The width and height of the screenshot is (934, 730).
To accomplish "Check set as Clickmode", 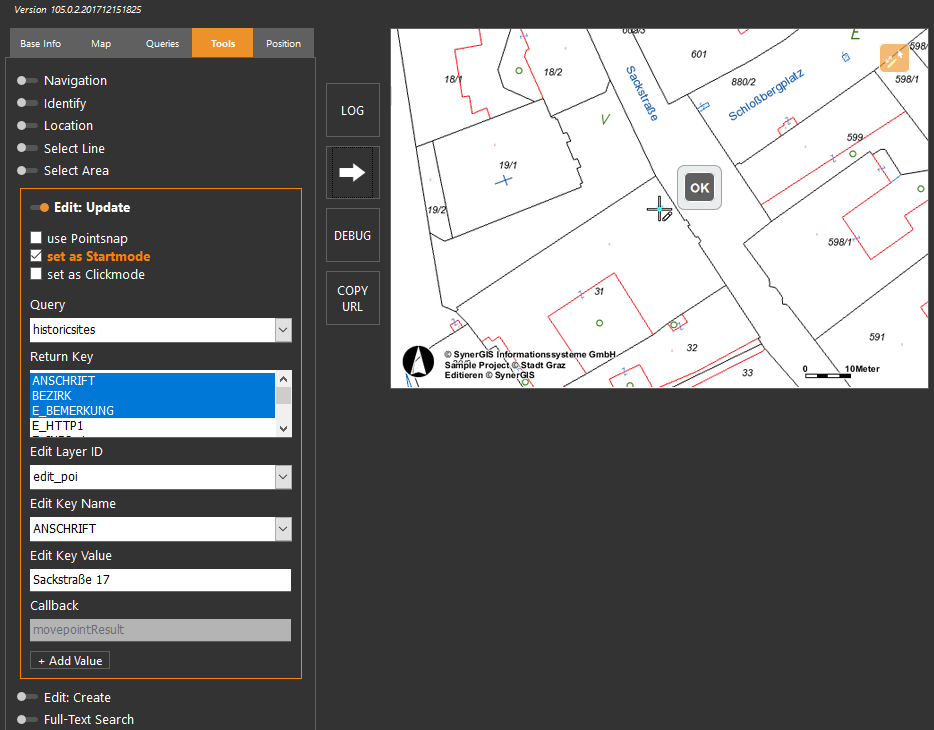I will point(35,273).
